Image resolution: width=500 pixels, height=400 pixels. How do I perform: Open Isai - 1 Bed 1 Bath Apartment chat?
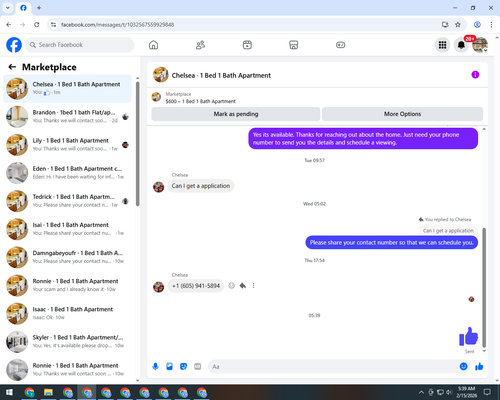[67, 229]
